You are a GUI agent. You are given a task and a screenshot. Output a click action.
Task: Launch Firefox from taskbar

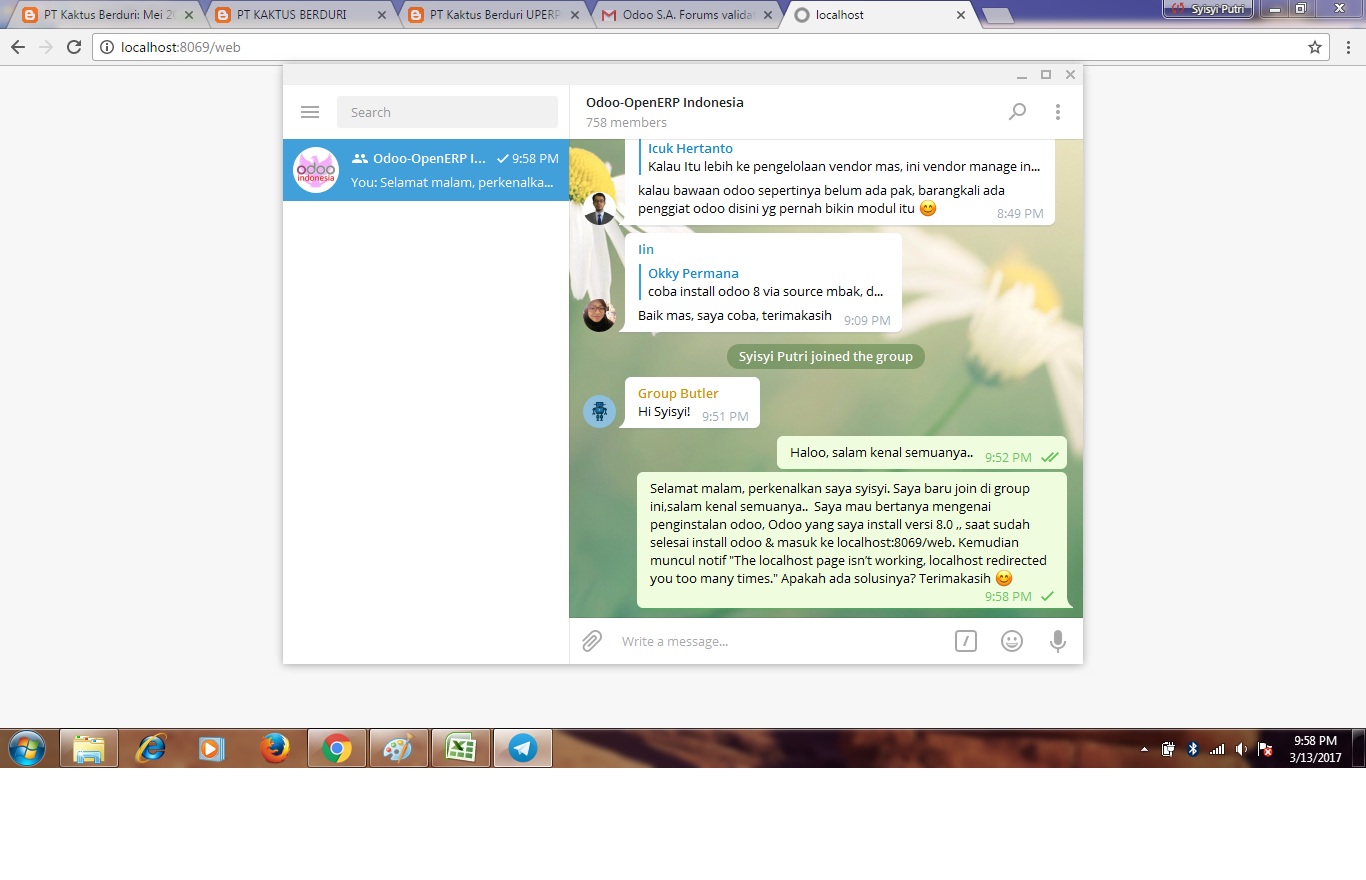274,748
